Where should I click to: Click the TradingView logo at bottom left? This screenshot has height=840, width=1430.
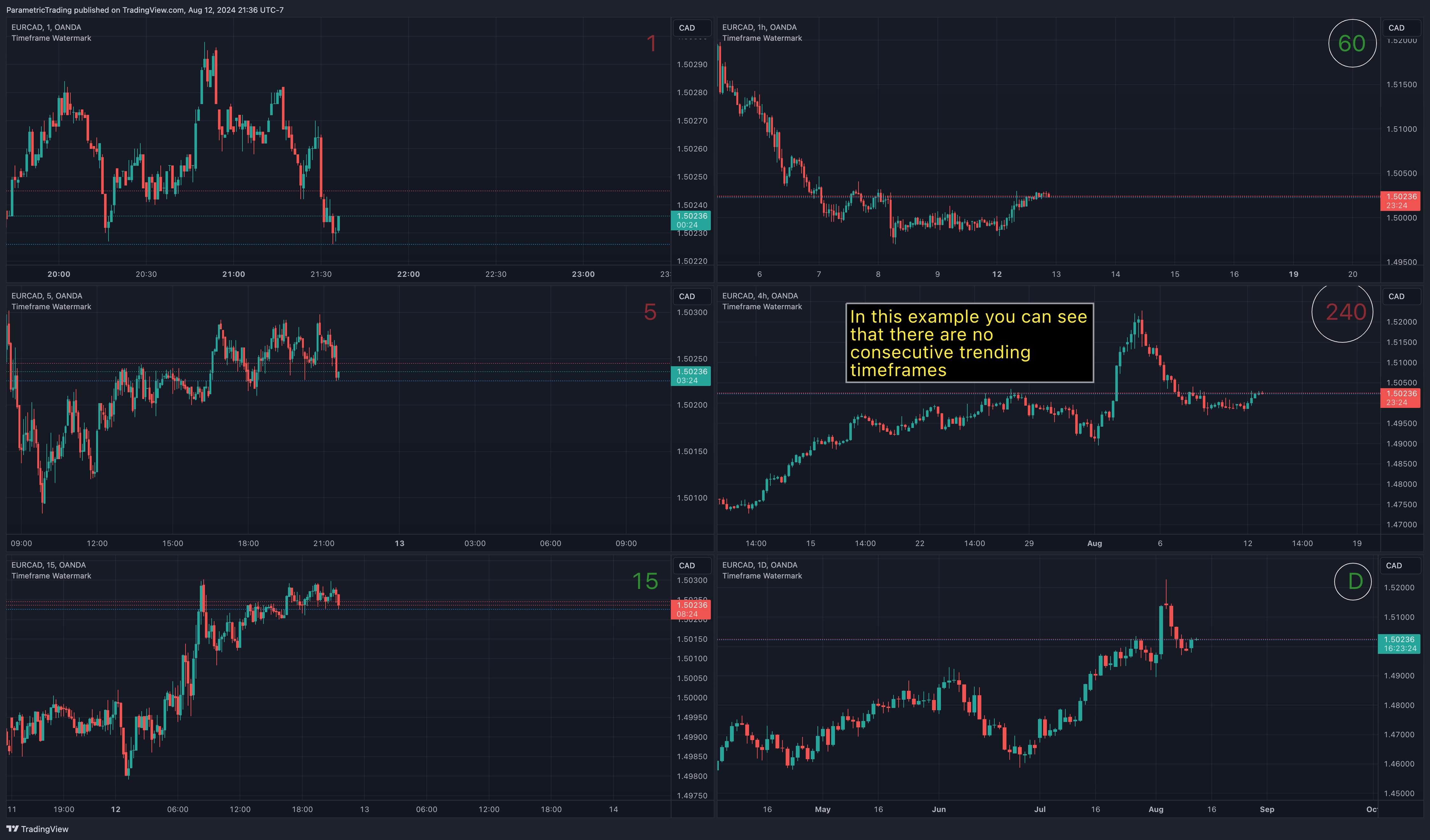pos(38,829)
